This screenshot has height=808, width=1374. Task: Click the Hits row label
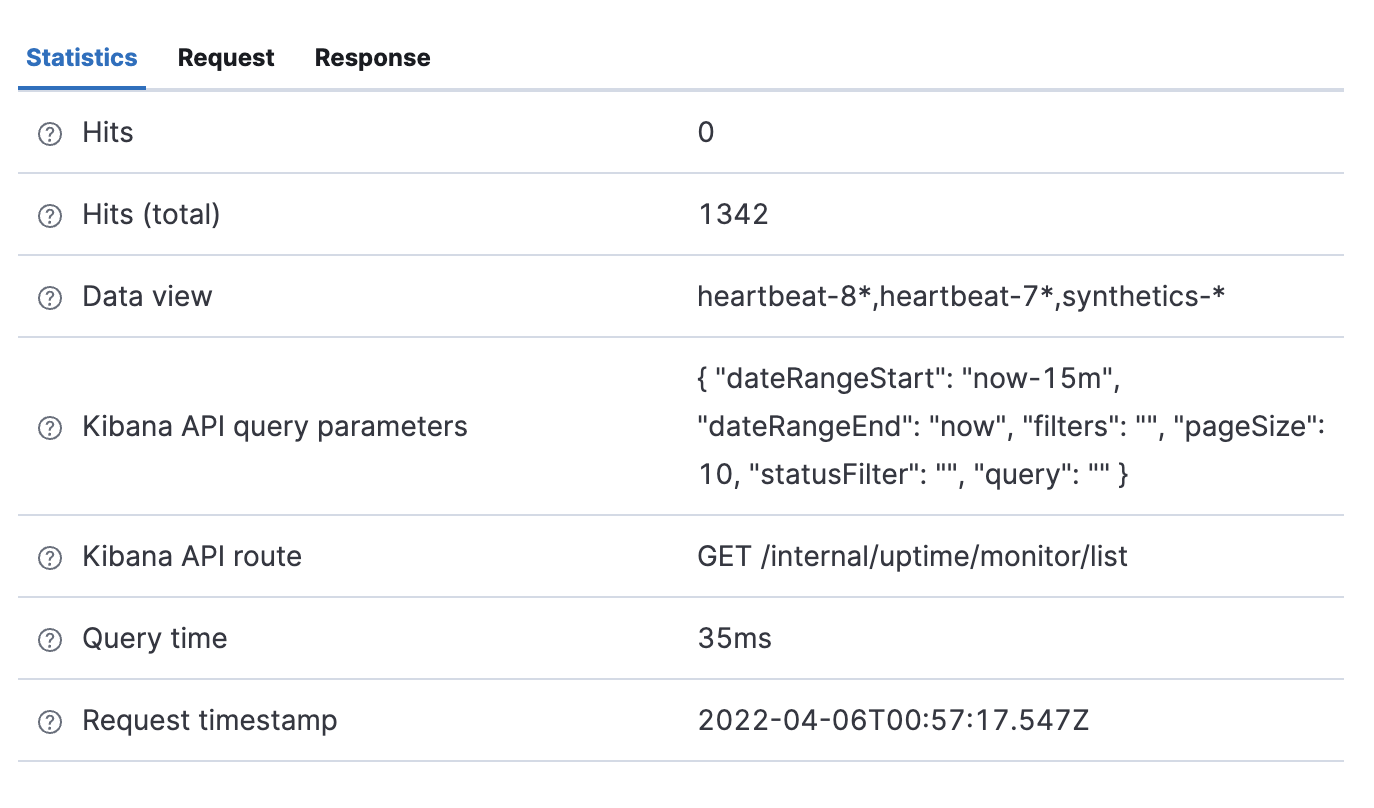pyautogui.click(x=107, y=133)
